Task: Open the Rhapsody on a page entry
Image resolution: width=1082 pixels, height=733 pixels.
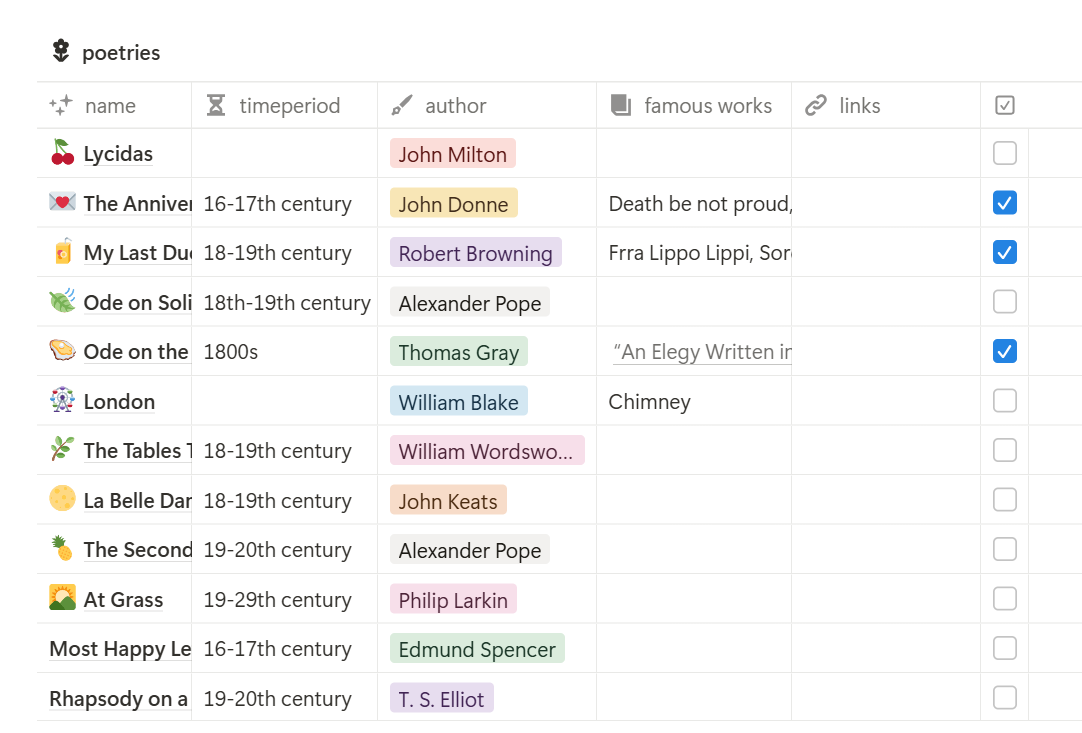Action: tap(119, 699)
